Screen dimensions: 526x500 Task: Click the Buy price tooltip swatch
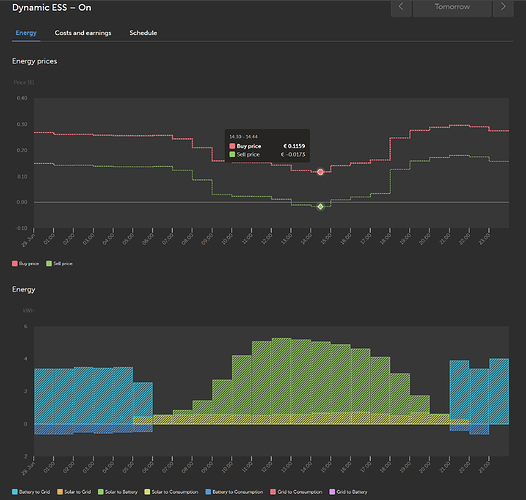[x=232, y=146]
